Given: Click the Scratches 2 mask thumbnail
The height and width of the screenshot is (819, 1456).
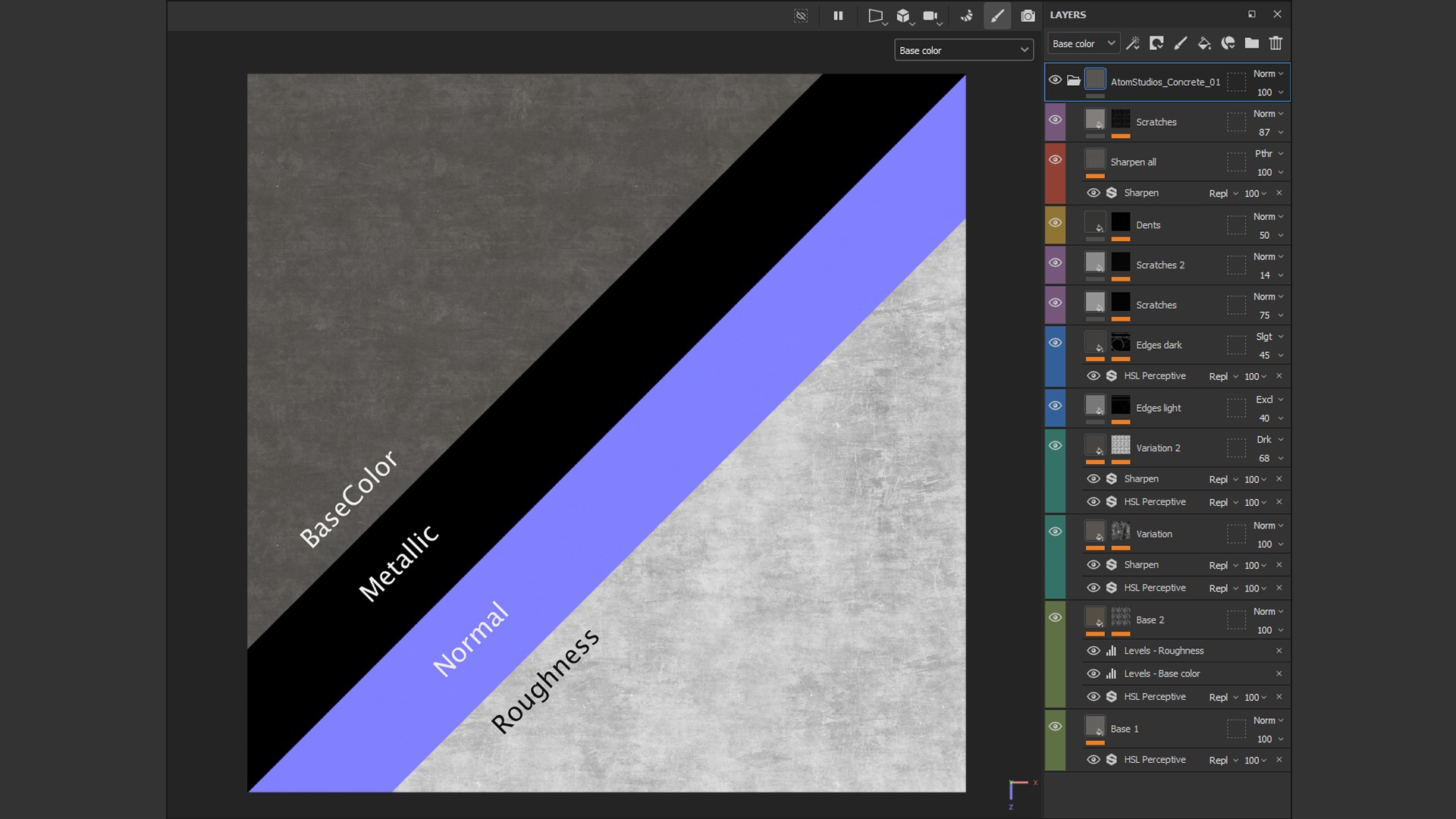Looking at the screenshot, I should point(1121,262).
